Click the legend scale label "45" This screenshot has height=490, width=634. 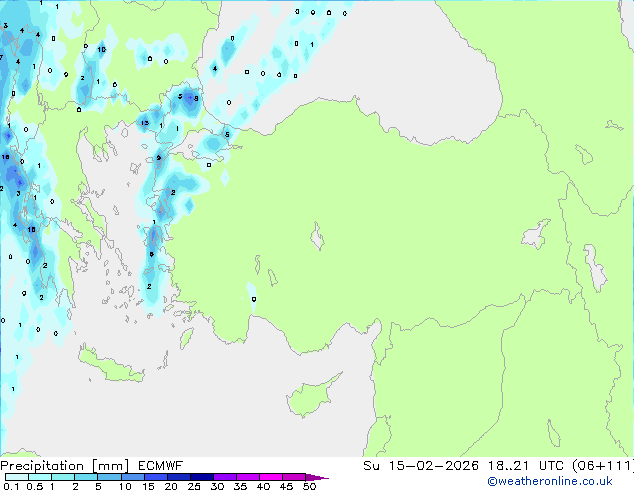click(286, 486)
